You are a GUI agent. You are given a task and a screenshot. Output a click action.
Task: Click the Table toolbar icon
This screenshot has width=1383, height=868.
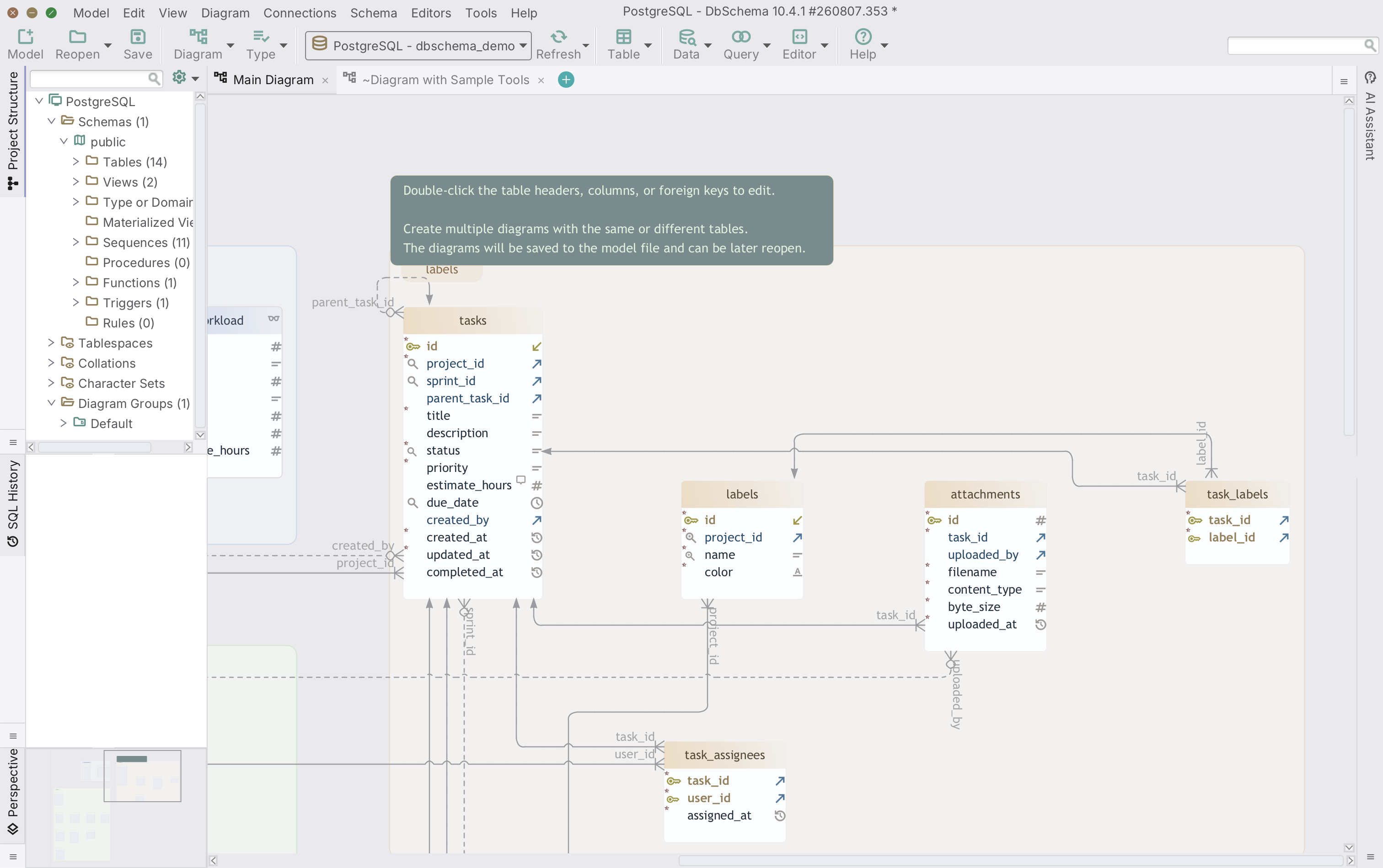(623, 37)
